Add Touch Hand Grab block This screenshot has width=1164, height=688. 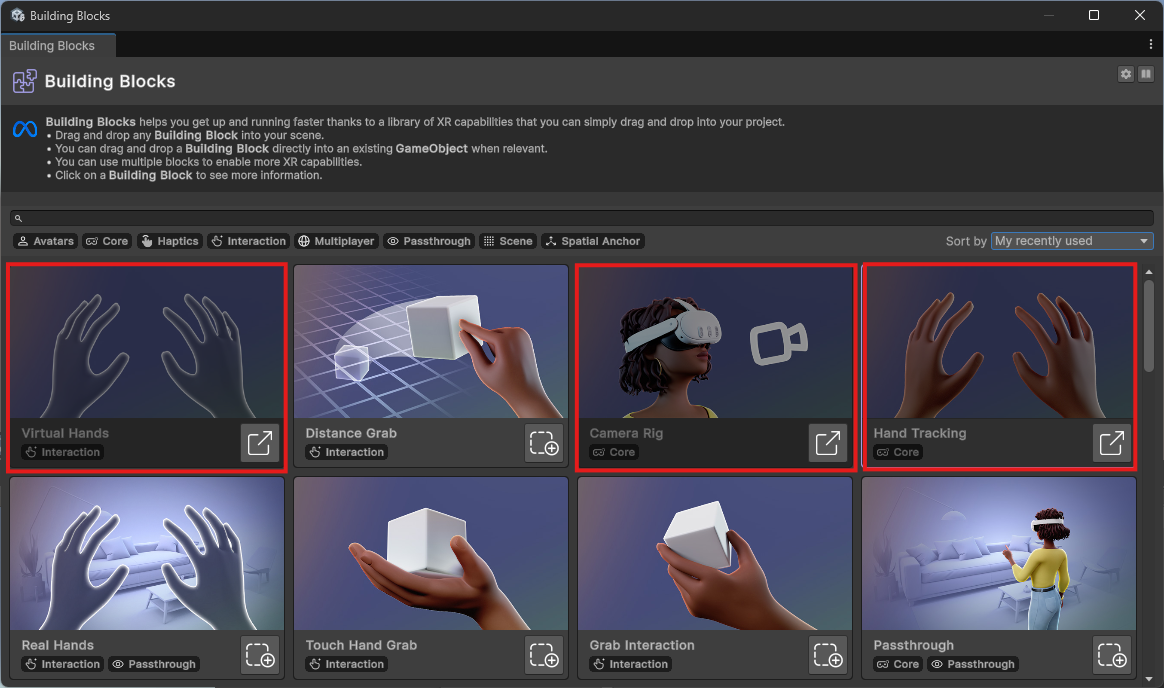543,655
